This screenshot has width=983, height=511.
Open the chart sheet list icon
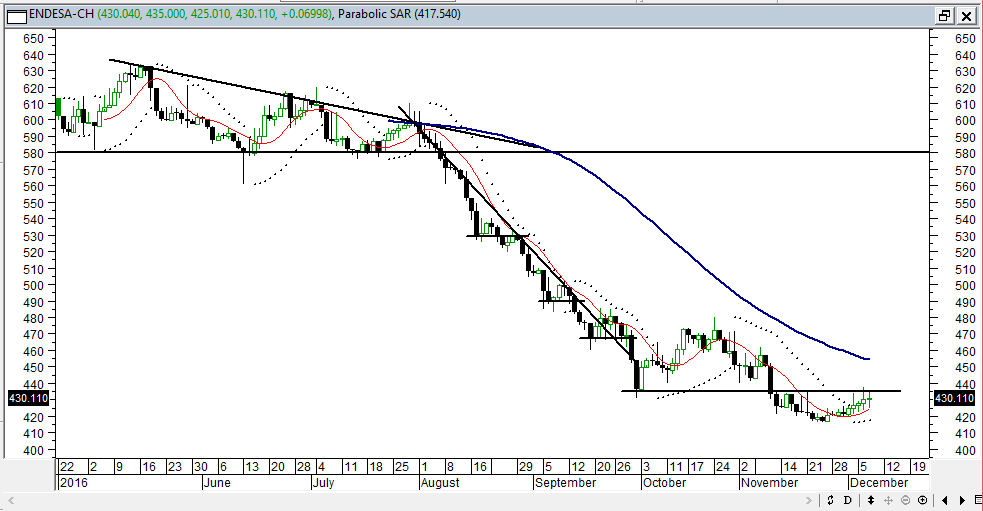click(979, 500)
